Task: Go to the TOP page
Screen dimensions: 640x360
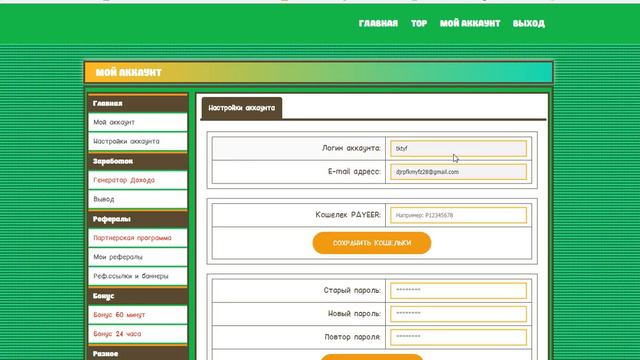Action: 419,23
